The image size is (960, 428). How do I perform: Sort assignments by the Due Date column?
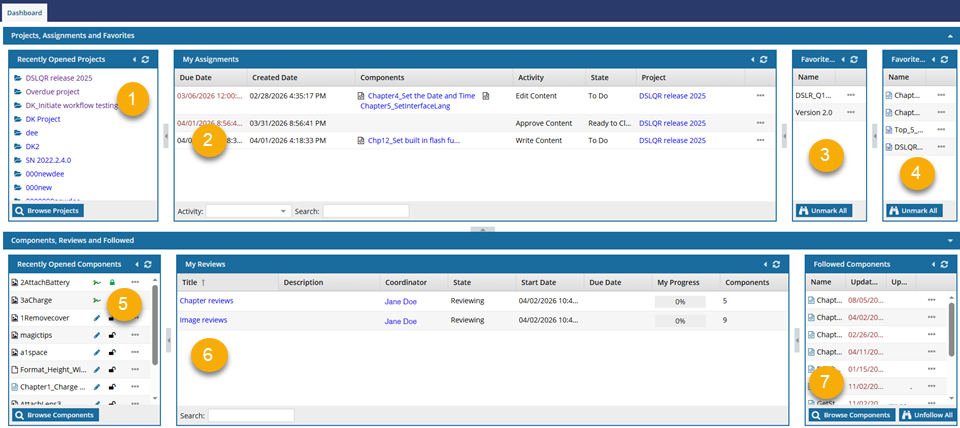196,77
